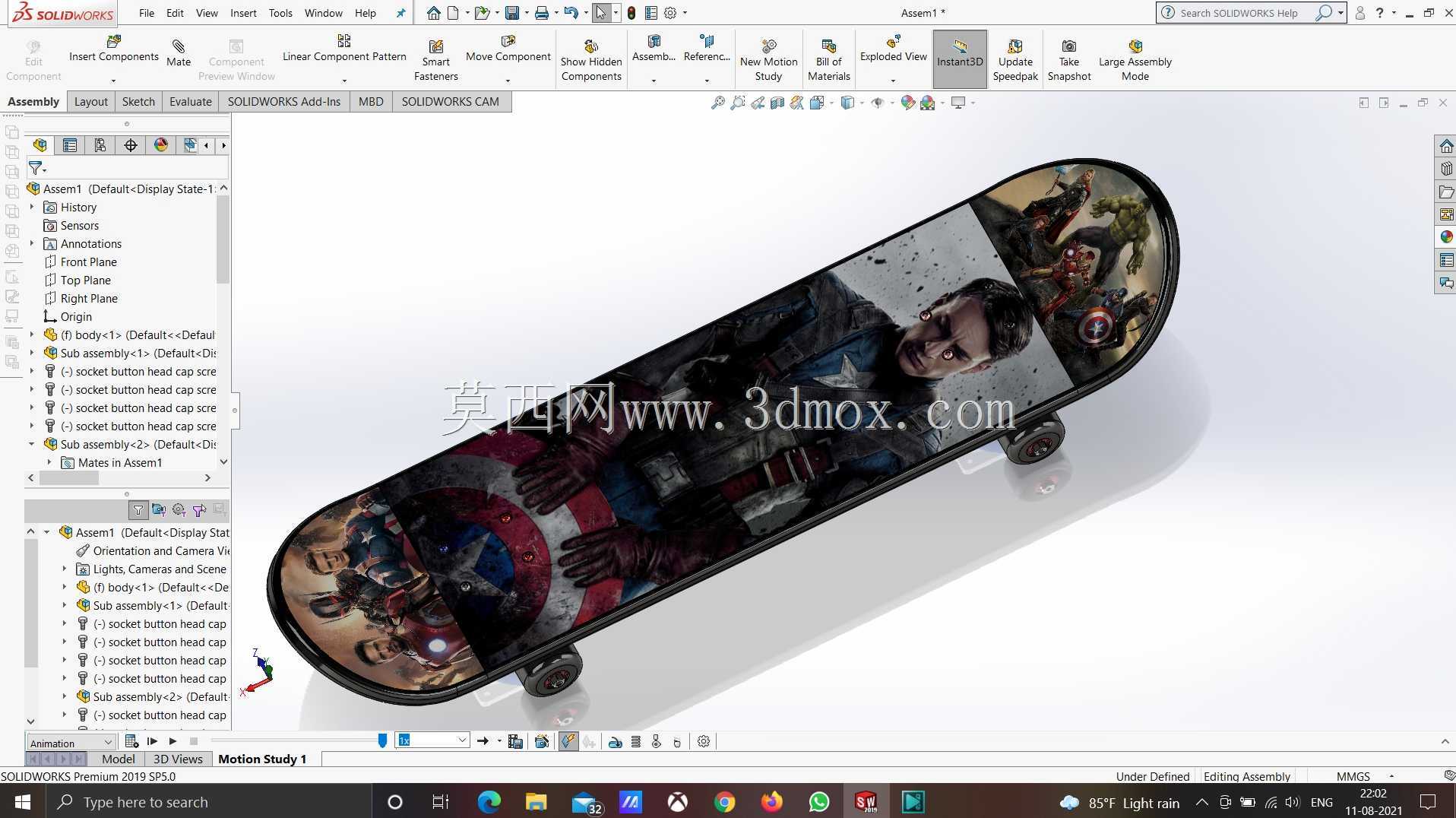This screenshot has width=1456, height=818.
Task: Switch to the 3D Views tab
Action: tap(178, 759)
